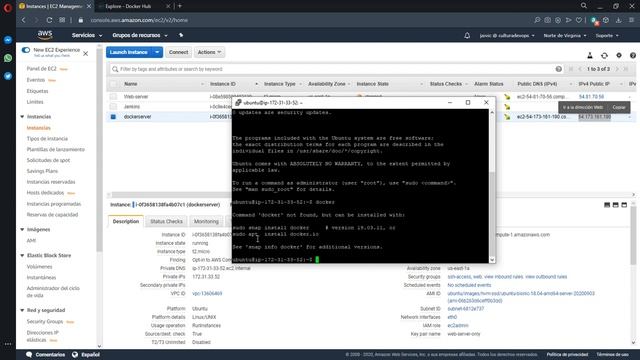This screenshot has height=360, width=640.
Task: Open the Monitoring details tab
Action: [206, 221]
